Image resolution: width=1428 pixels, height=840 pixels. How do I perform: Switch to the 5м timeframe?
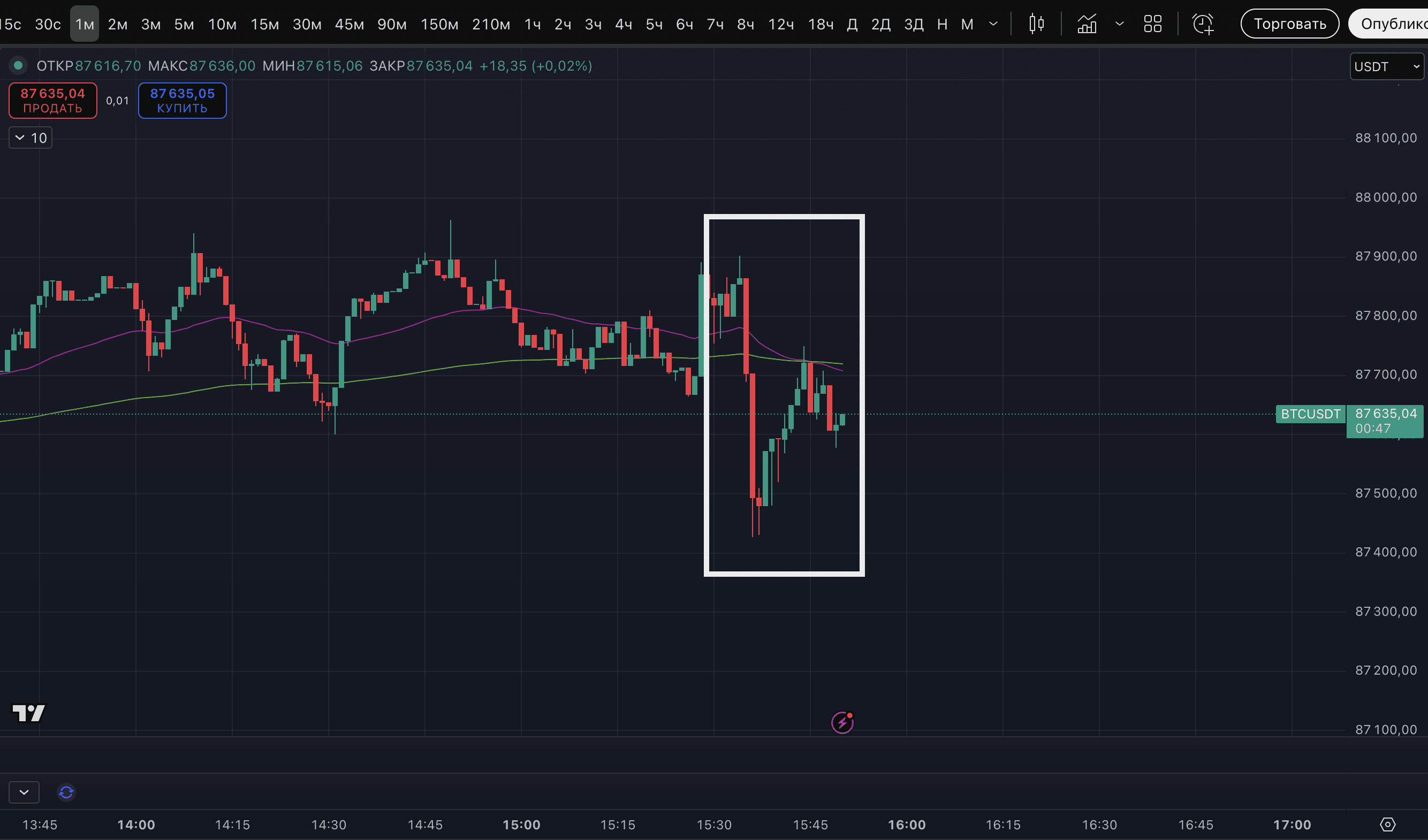[184, 25]
